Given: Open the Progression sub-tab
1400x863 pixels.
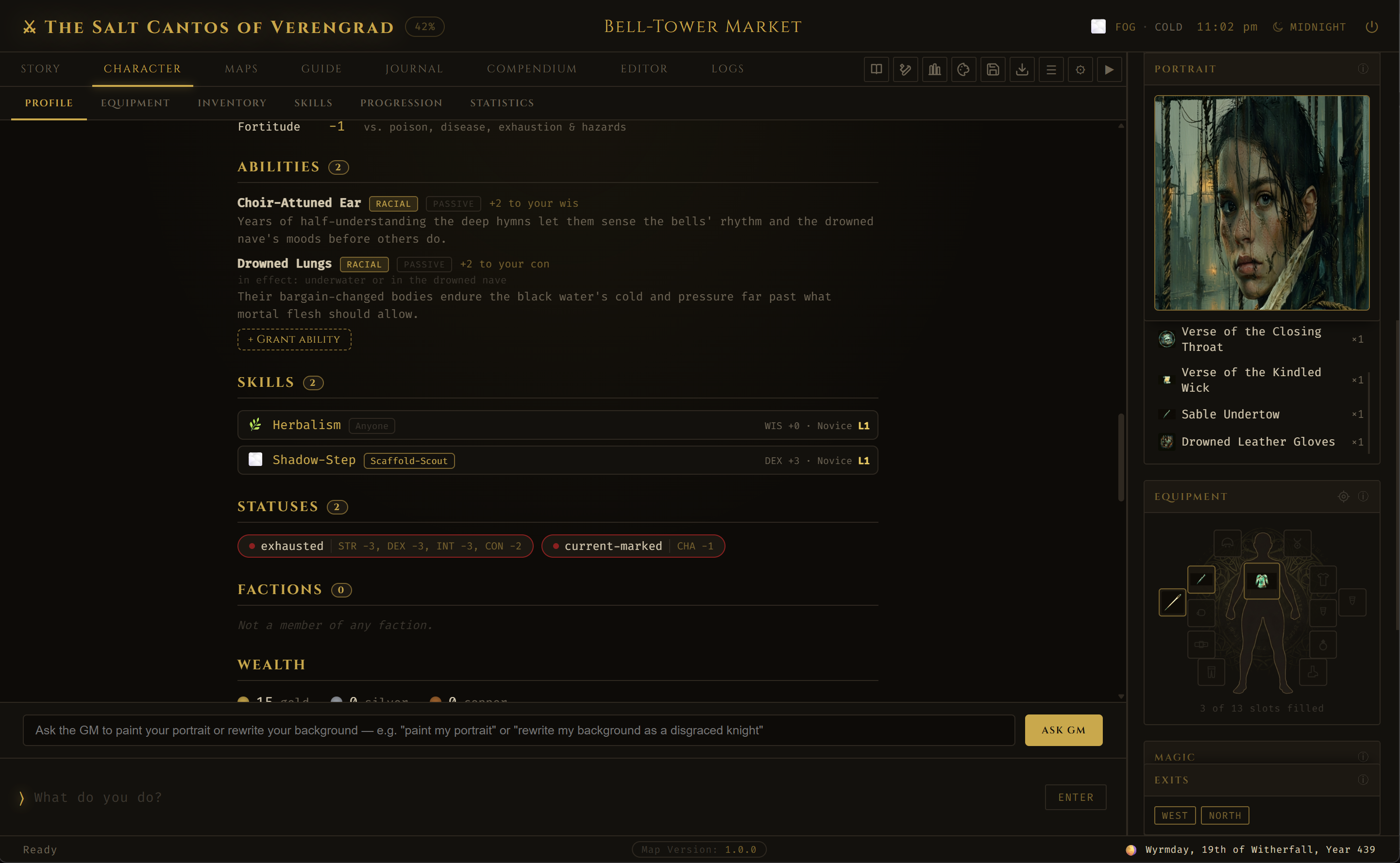Looking at the screenshot, I should (401, 103).
